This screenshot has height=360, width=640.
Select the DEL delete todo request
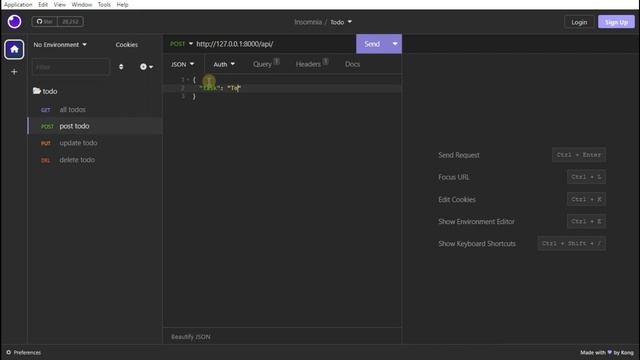coord(95,160)
